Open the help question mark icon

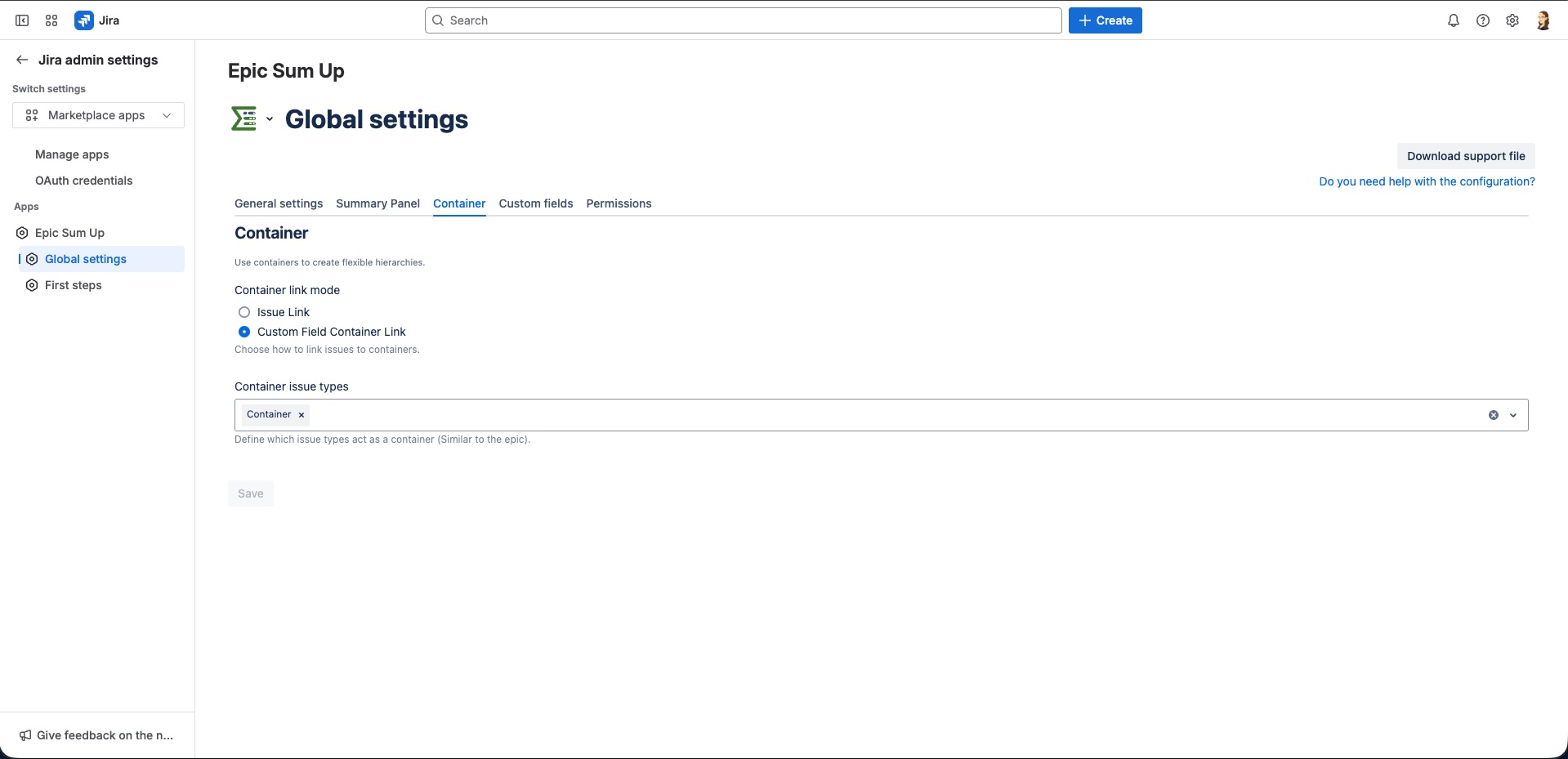(1482, 20)
